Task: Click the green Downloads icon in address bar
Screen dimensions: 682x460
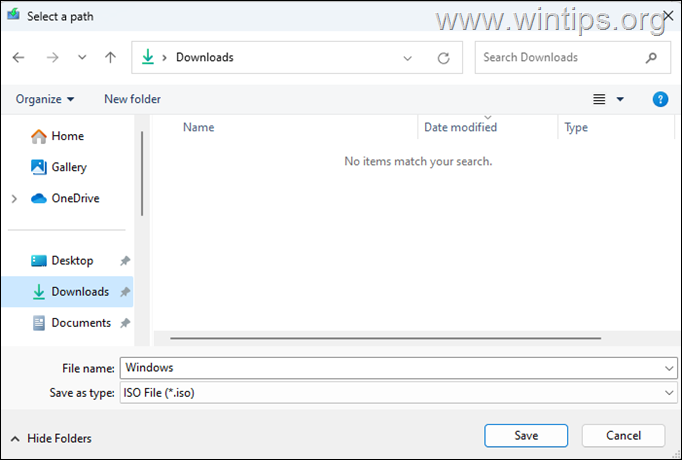Action: [x=148, y=57]
